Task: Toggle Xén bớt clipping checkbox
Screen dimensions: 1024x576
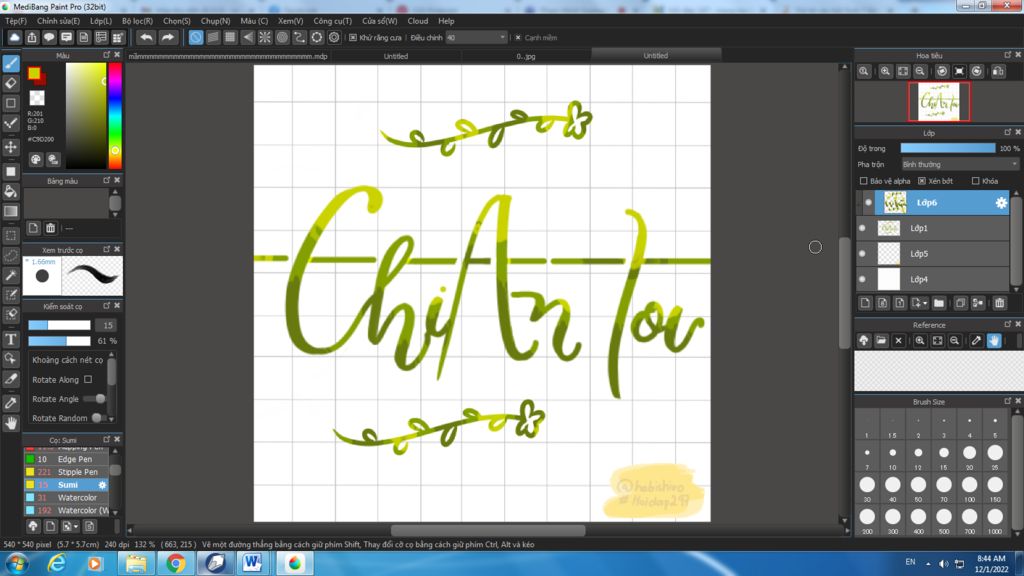Action: click(921, 181)
